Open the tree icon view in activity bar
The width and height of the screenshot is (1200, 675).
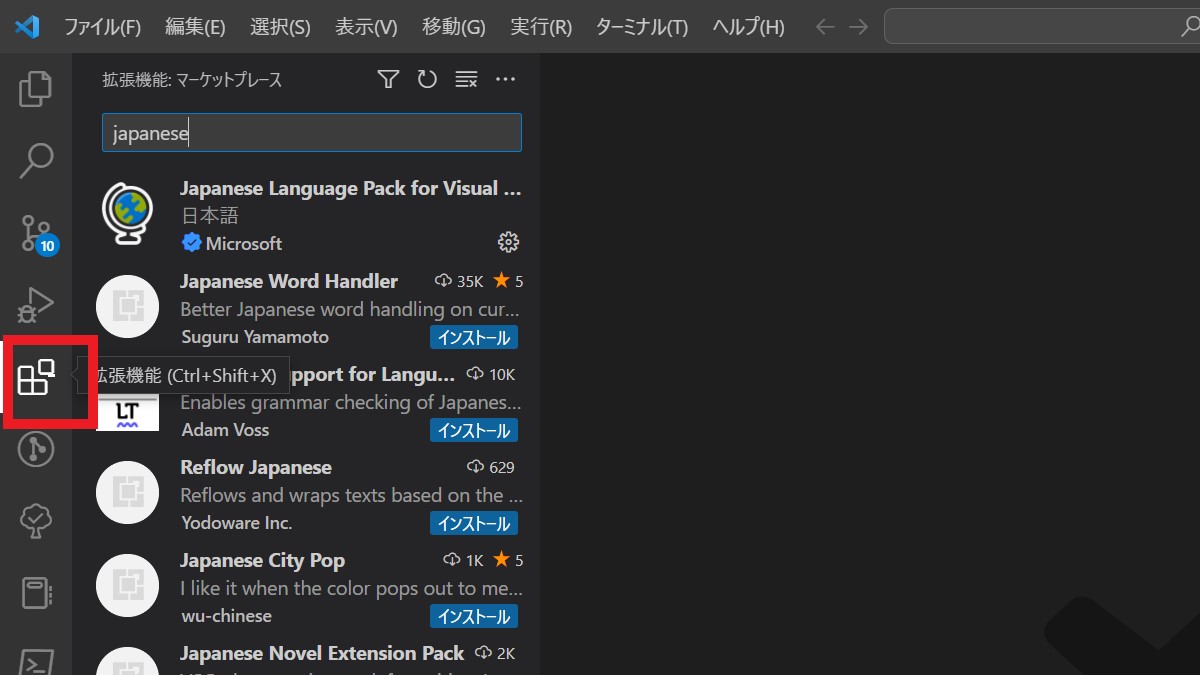(36, 521)
